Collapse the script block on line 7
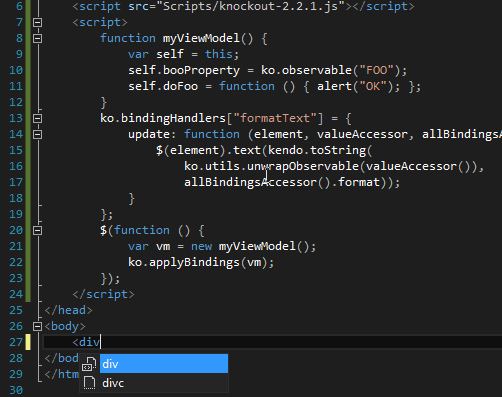This screenshot has width=502, height=397. (x=37, y=22)
